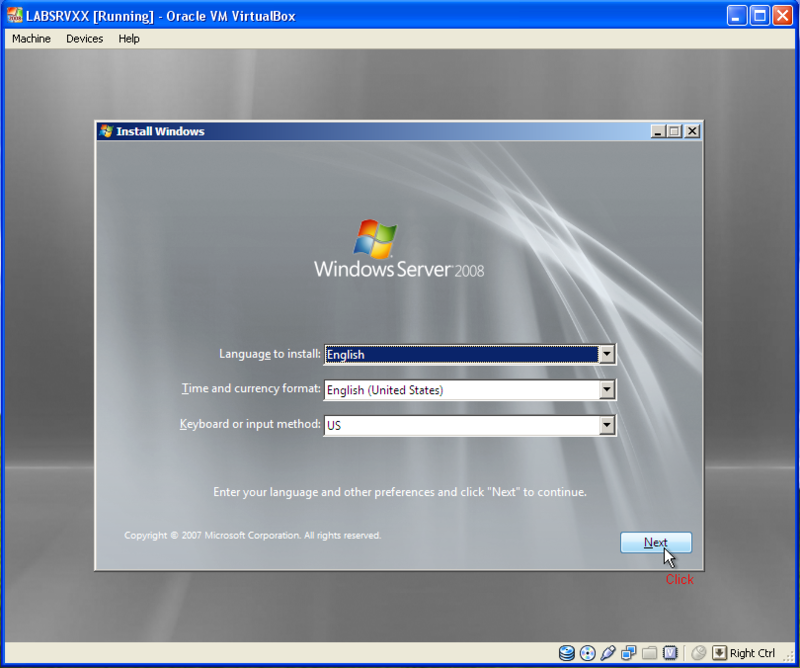Click the Windows flag icon in Install Windows title
The image size is (800, 668).
(x=106, y=131)
